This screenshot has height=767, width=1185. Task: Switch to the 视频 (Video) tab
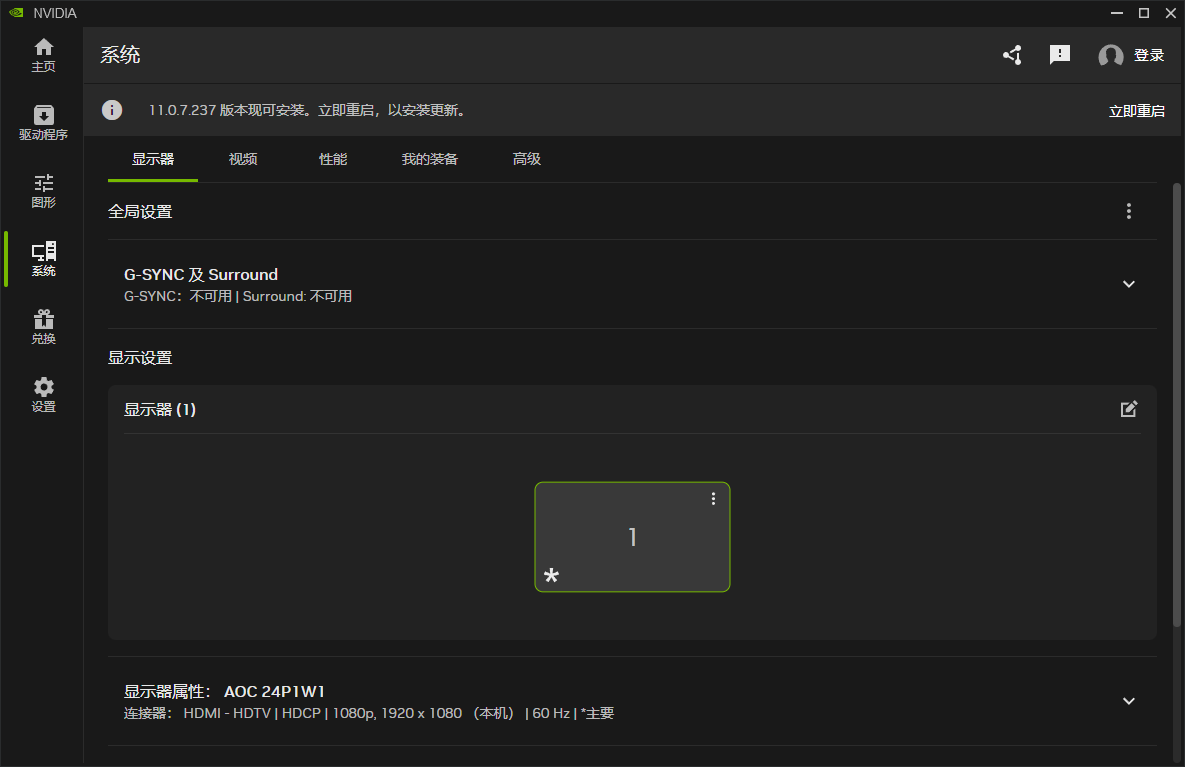tap(243, 159)
